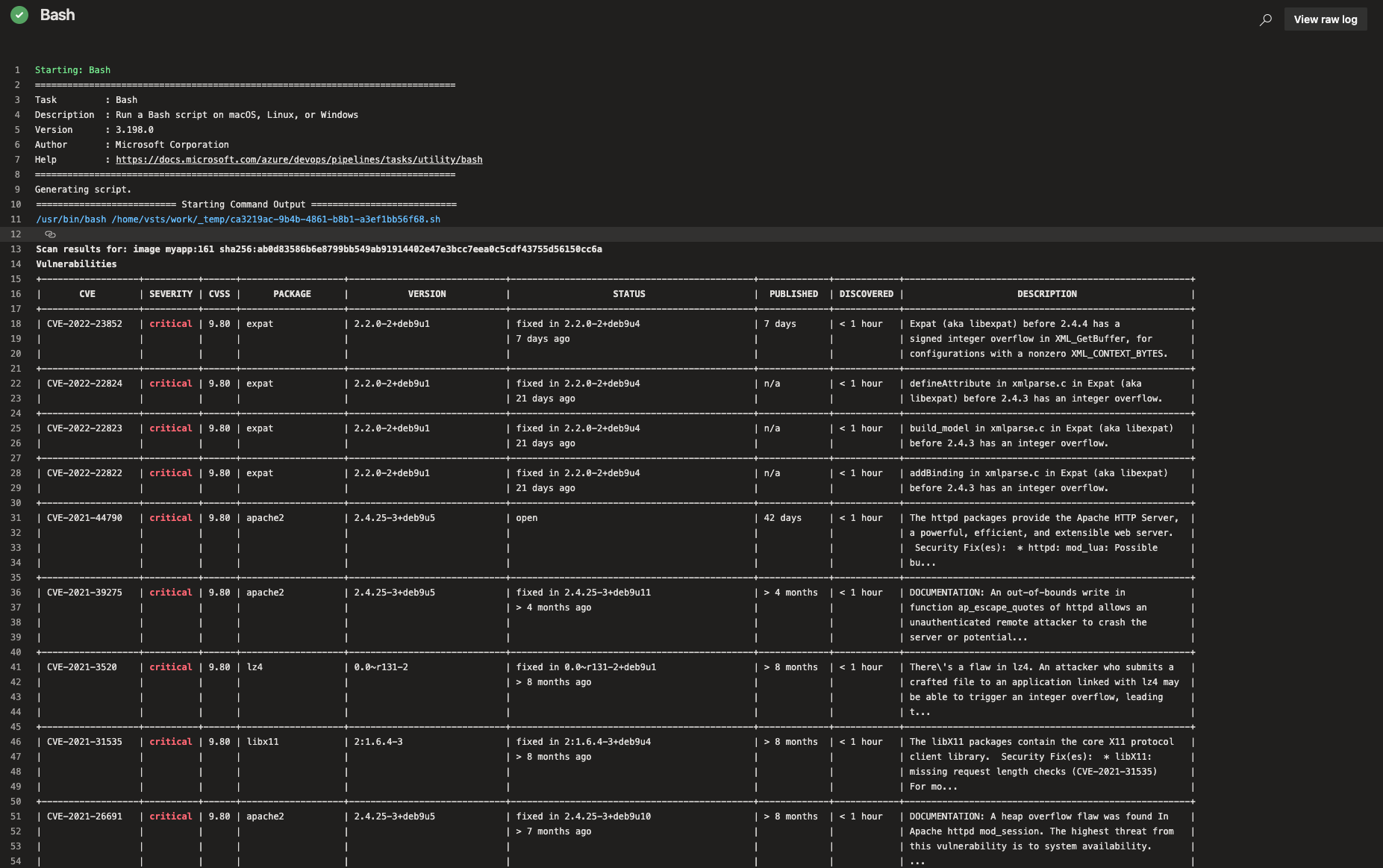Screen dimensions: 1383x868
Task: Click CVE-2021-44790 entry in the table
Action: tap(84, 518)
